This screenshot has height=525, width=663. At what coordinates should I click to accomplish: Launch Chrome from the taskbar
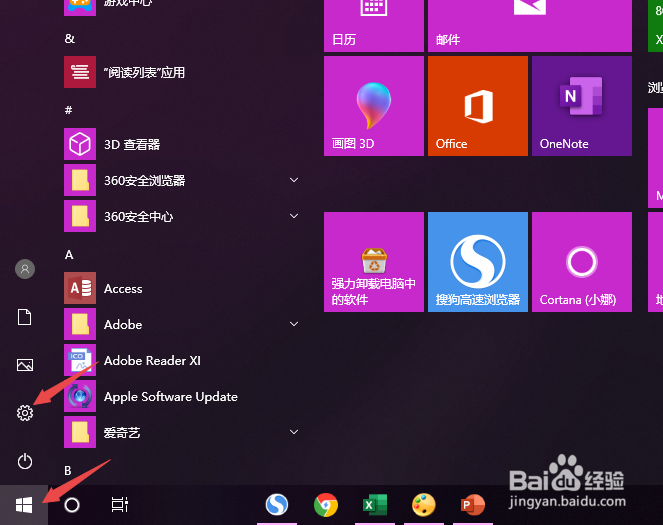click(x=326, y=505)
